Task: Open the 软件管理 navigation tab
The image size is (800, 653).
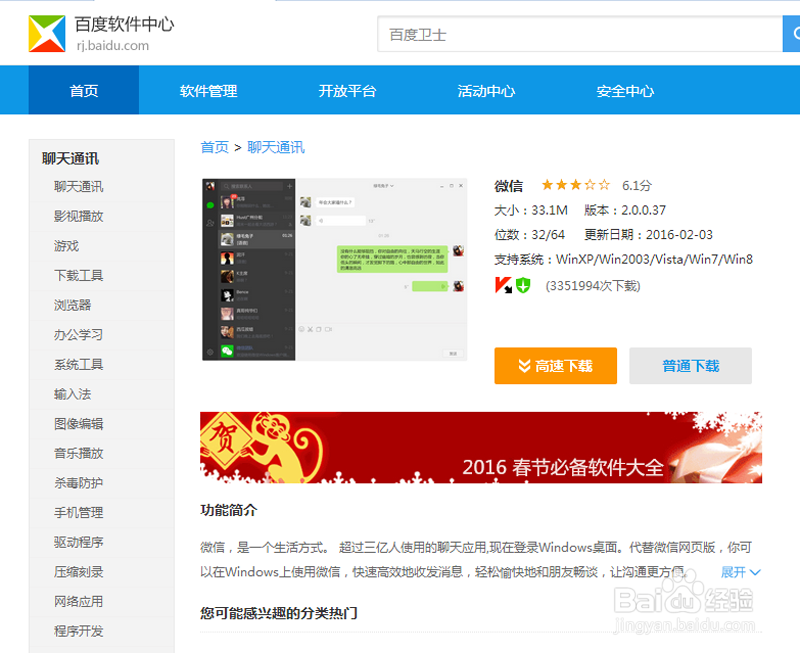Action: [208, 91]
